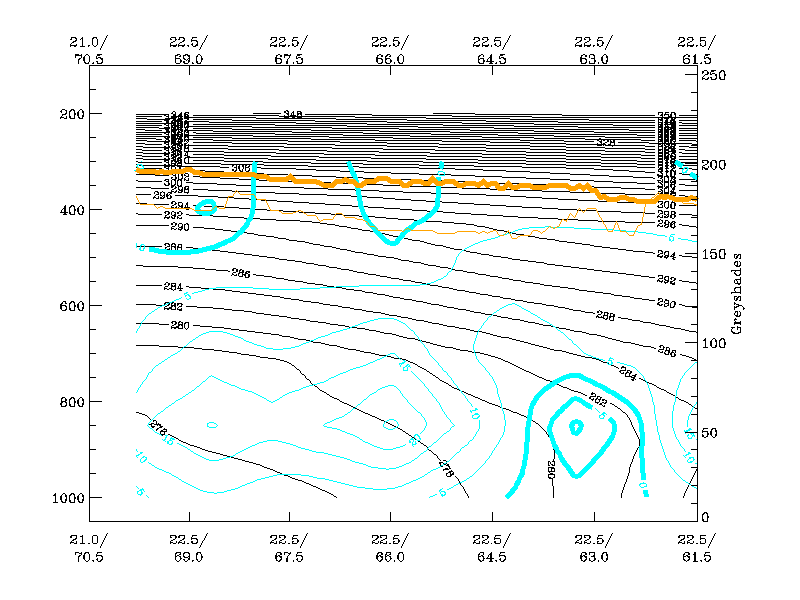
Task: Select the 600 label on left axis
Action: [68, 305]
